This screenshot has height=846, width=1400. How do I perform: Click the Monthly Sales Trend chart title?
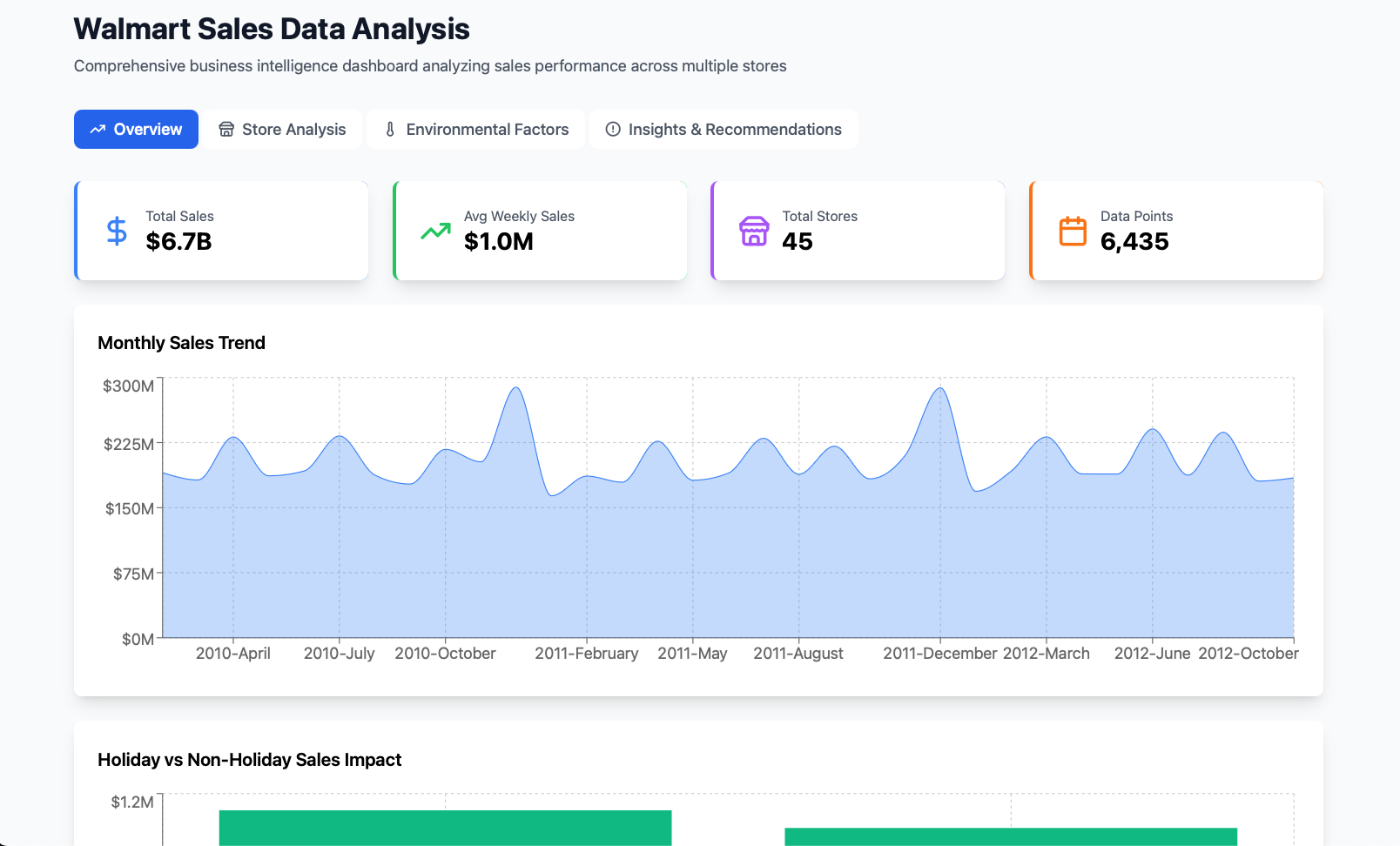[181, 343]
